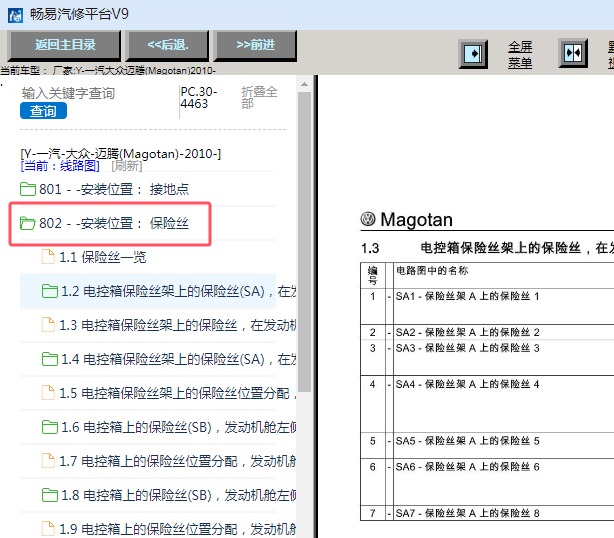
Task: Click the tree panel vertical scrollbar thumb
Action: pyautogui.click(x=304, y=242)
